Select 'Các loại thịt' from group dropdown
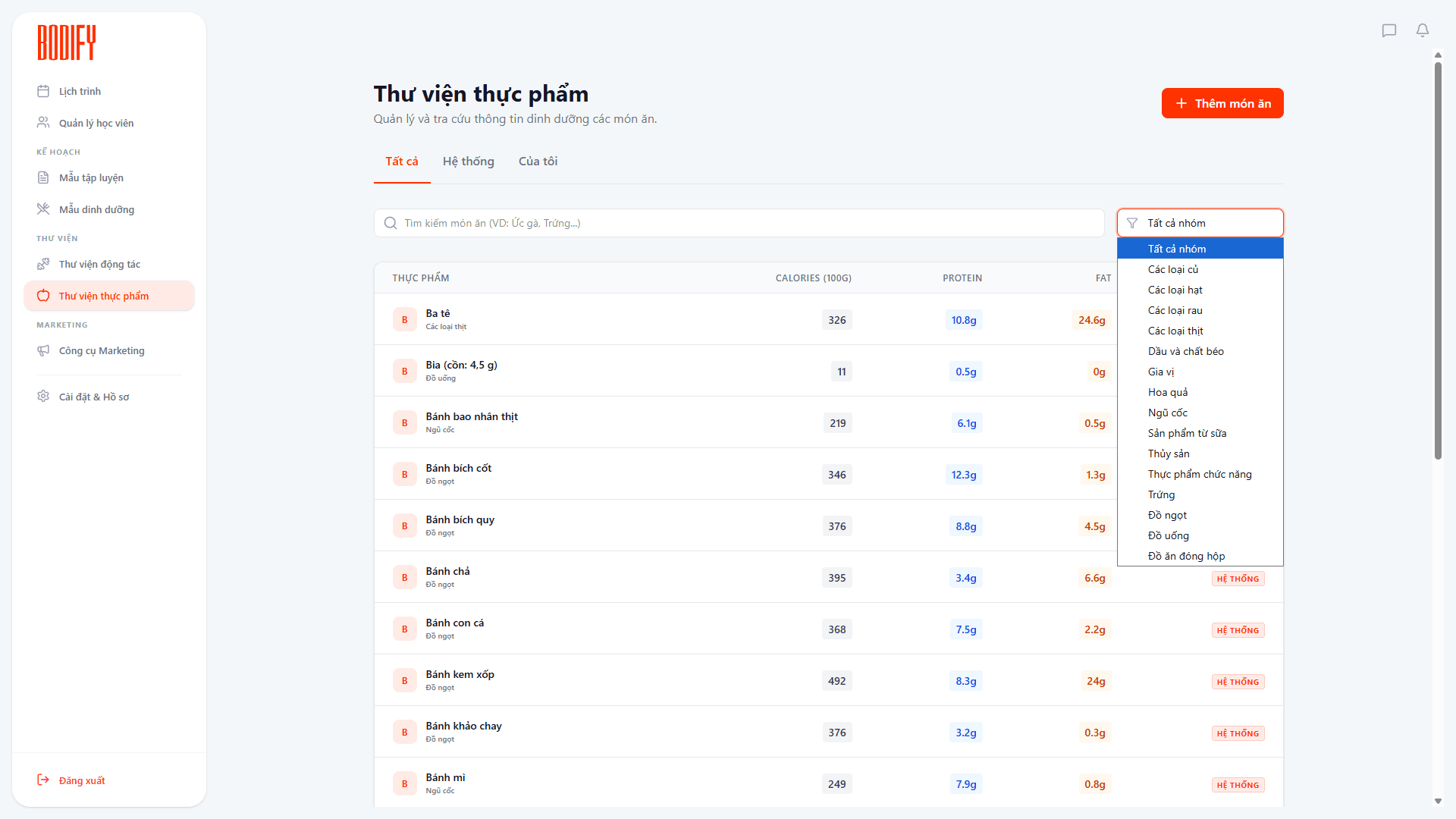 coord(1175,331)
